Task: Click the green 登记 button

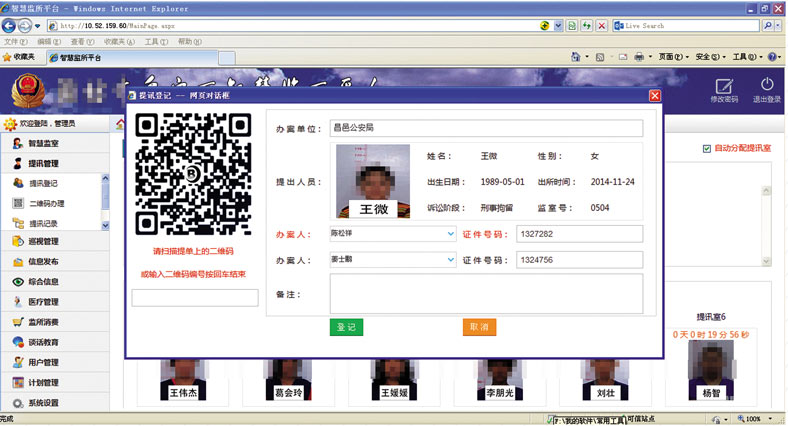Action: tap(346, 327)
